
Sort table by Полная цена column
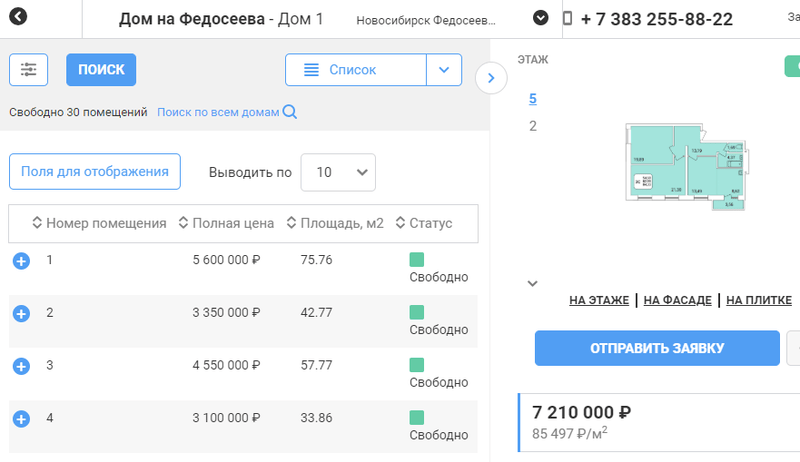226,223
